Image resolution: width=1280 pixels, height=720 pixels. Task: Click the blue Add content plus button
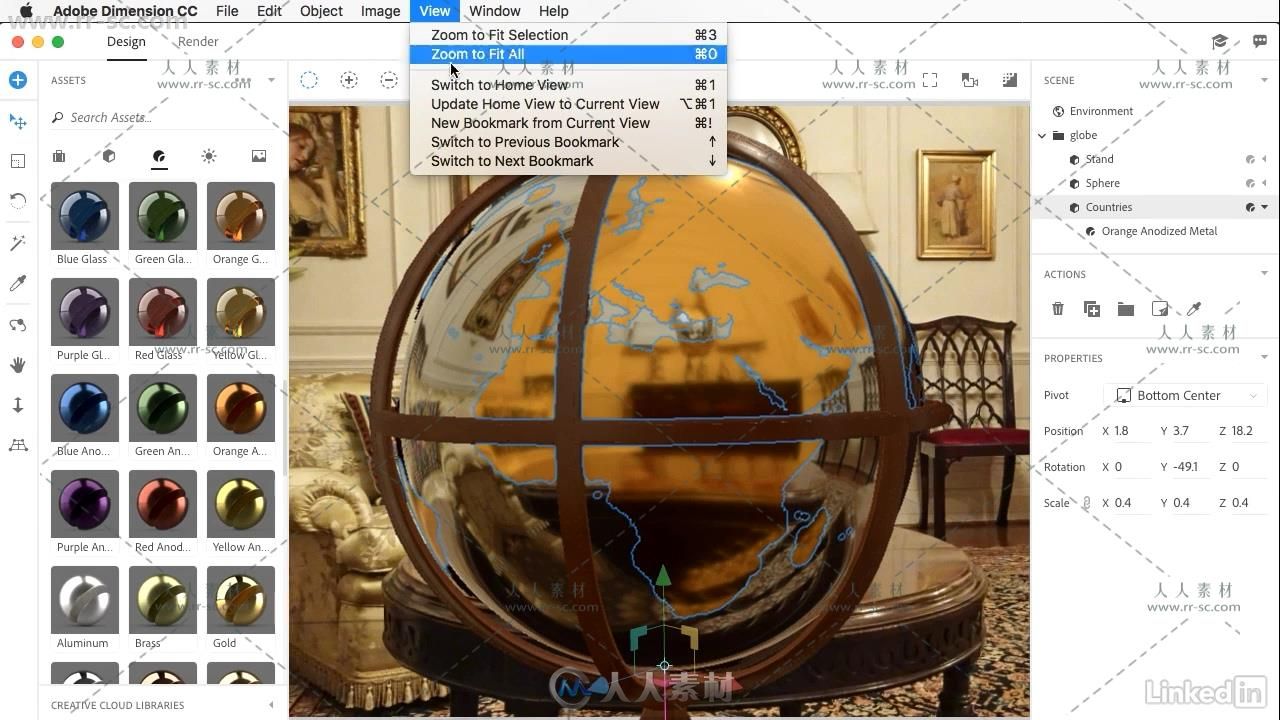[x=18, y=80]
